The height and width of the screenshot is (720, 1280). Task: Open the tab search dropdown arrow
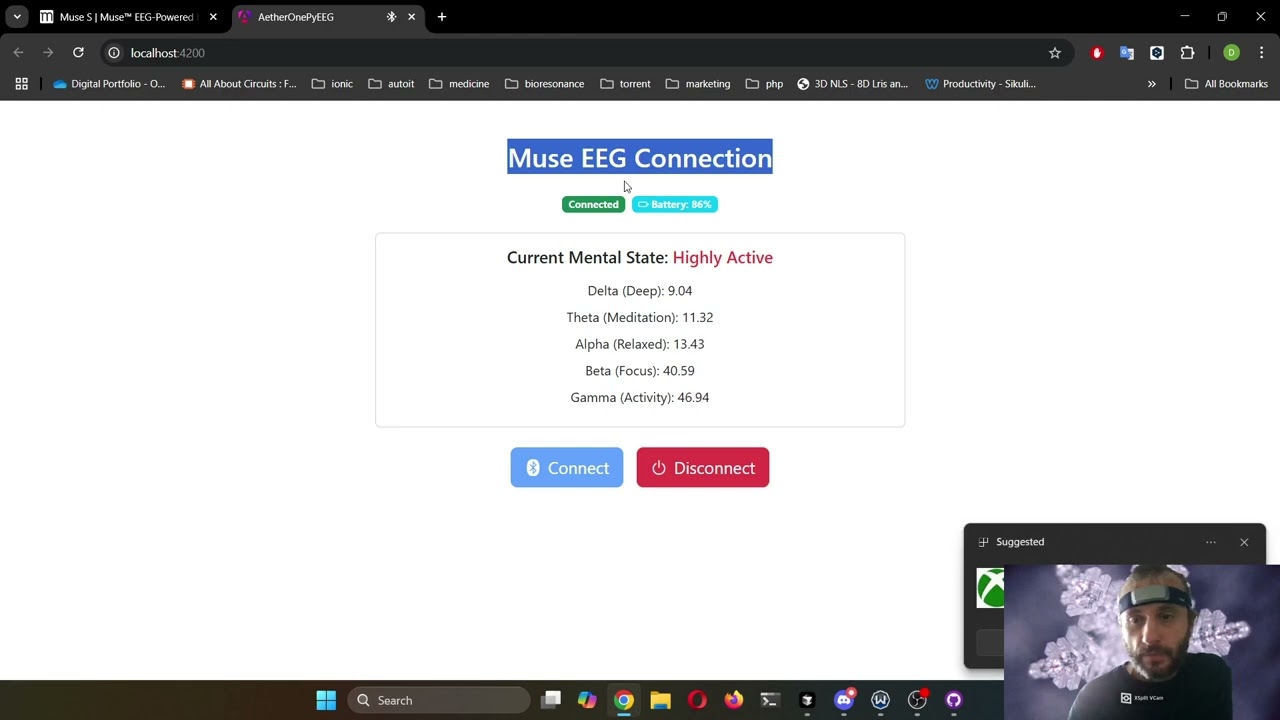click(x=17, y=17)
